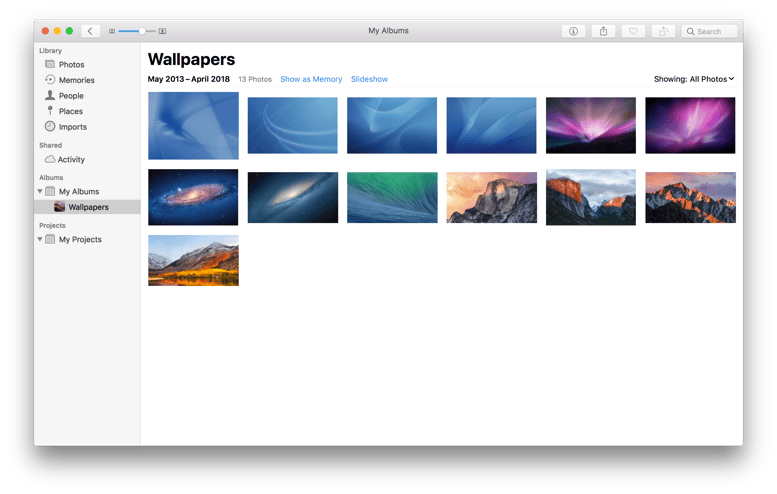Image resolution: width=777 pixels, height=494 pixels.
Task: Open Imports clock icon in sidebar
Action: pyautogui.click(x=50, y=126)
